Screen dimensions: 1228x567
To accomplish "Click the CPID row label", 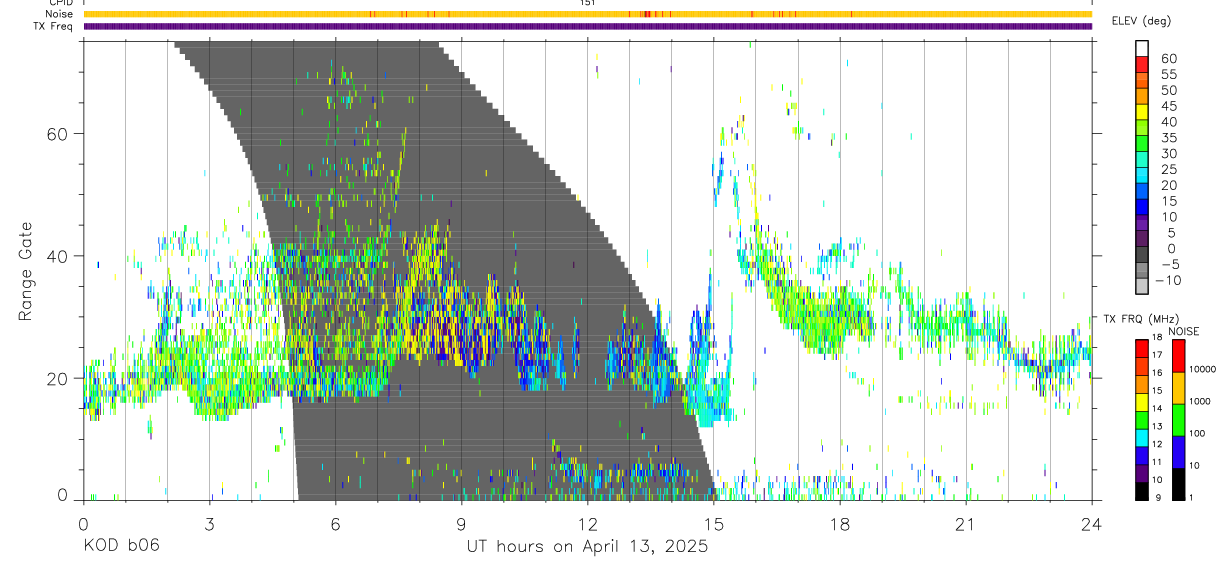I will pyautogui.click(x=60, y=3).
